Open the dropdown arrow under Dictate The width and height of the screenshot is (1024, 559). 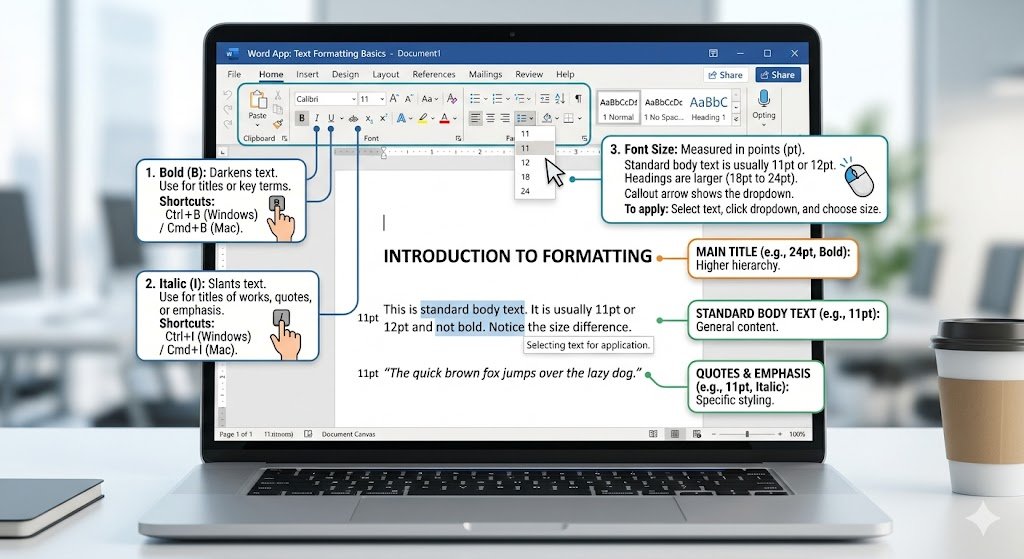[763, 125]
